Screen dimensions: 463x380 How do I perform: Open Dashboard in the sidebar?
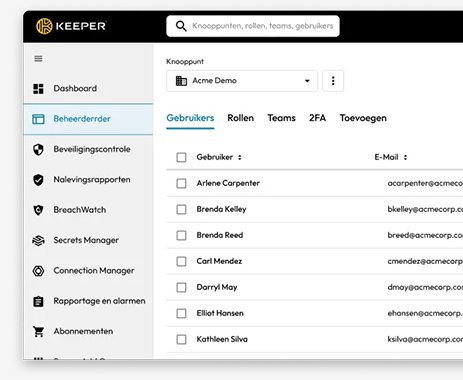pyautogui.click(x=88, y=89)
